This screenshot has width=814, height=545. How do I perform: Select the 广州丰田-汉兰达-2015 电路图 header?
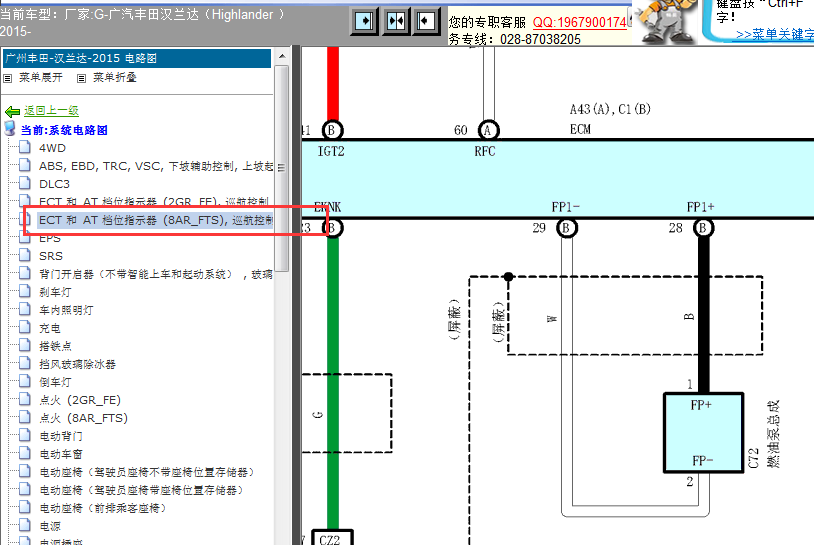[137, 58]
